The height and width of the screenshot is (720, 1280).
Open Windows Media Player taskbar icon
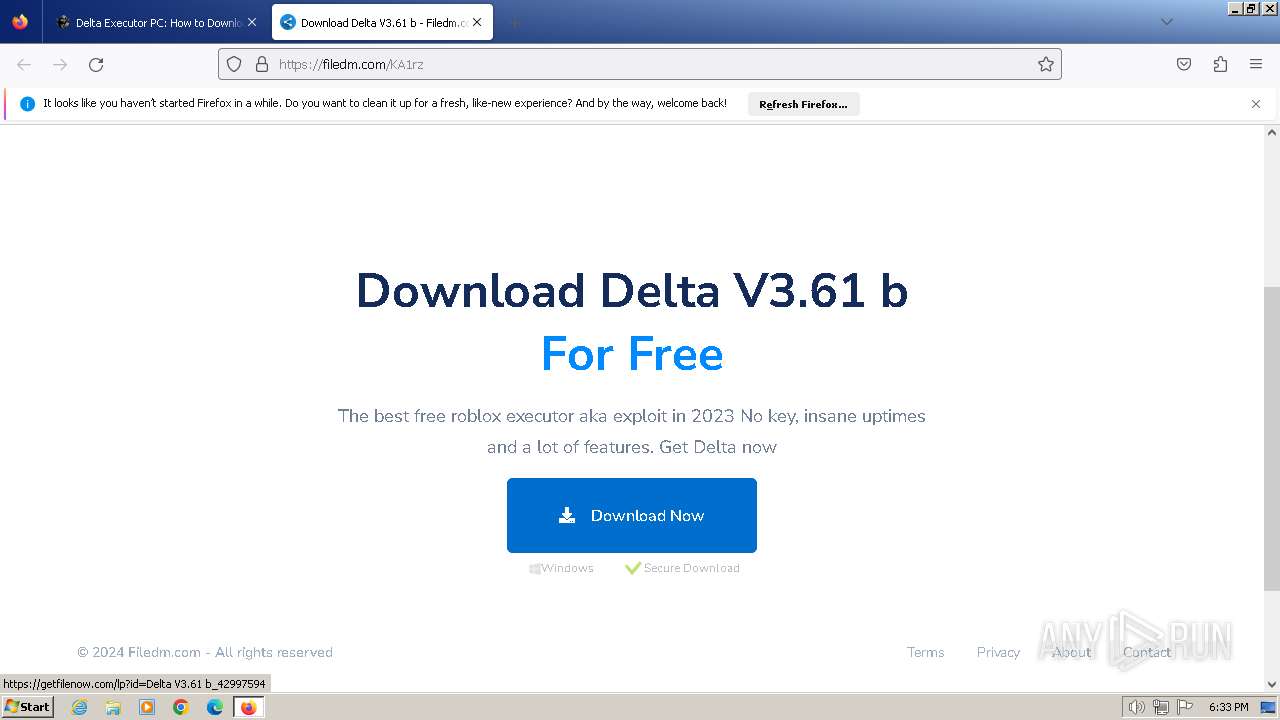(147, 707)
